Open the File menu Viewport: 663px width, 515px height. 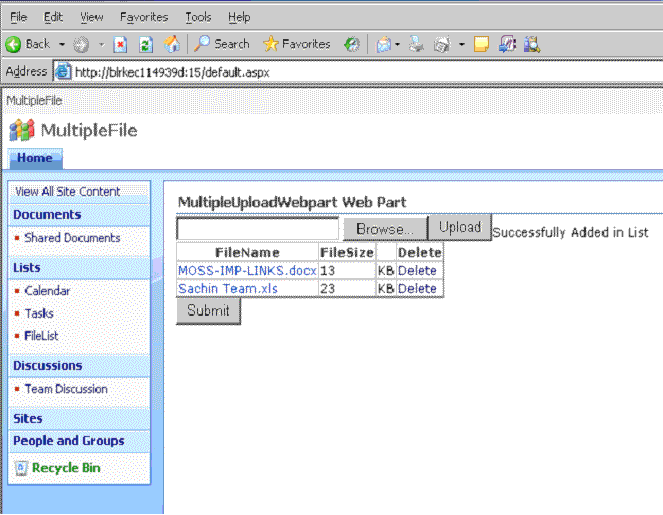(x=19, y=17)
